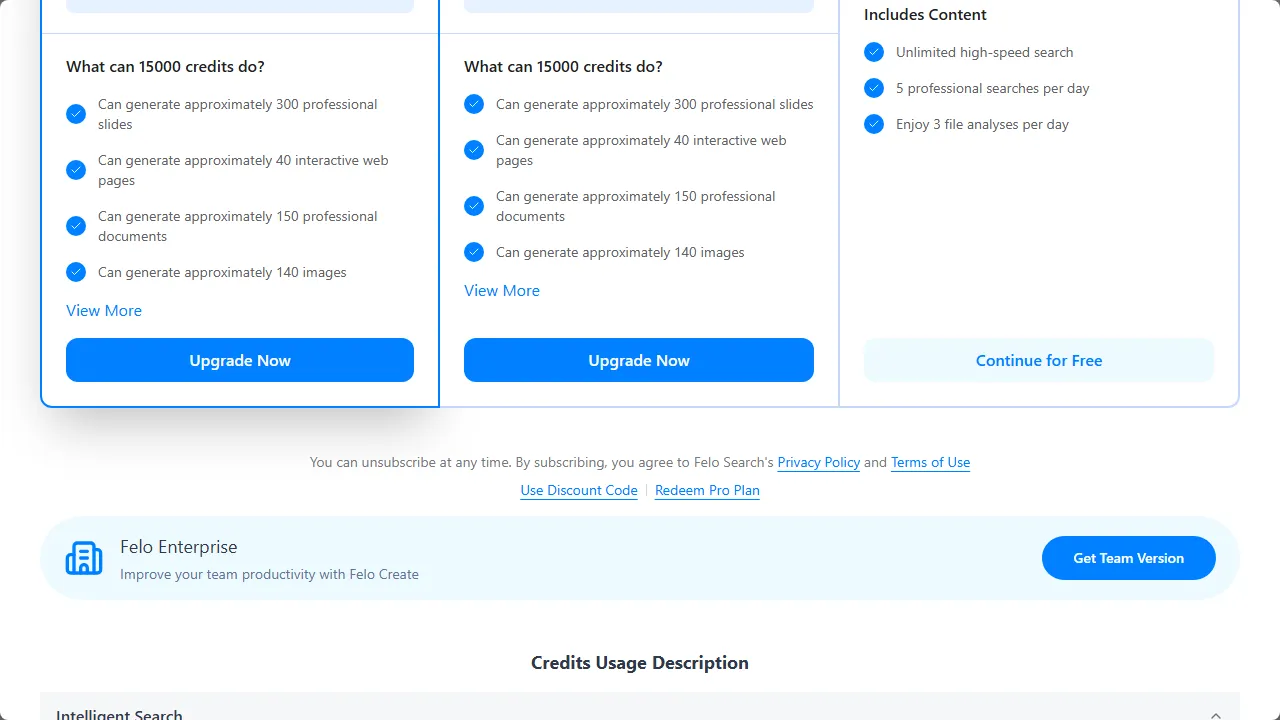Choose Continue for Free
Viewport: 1280px width, 720px height.
(x=1039, y=360)
